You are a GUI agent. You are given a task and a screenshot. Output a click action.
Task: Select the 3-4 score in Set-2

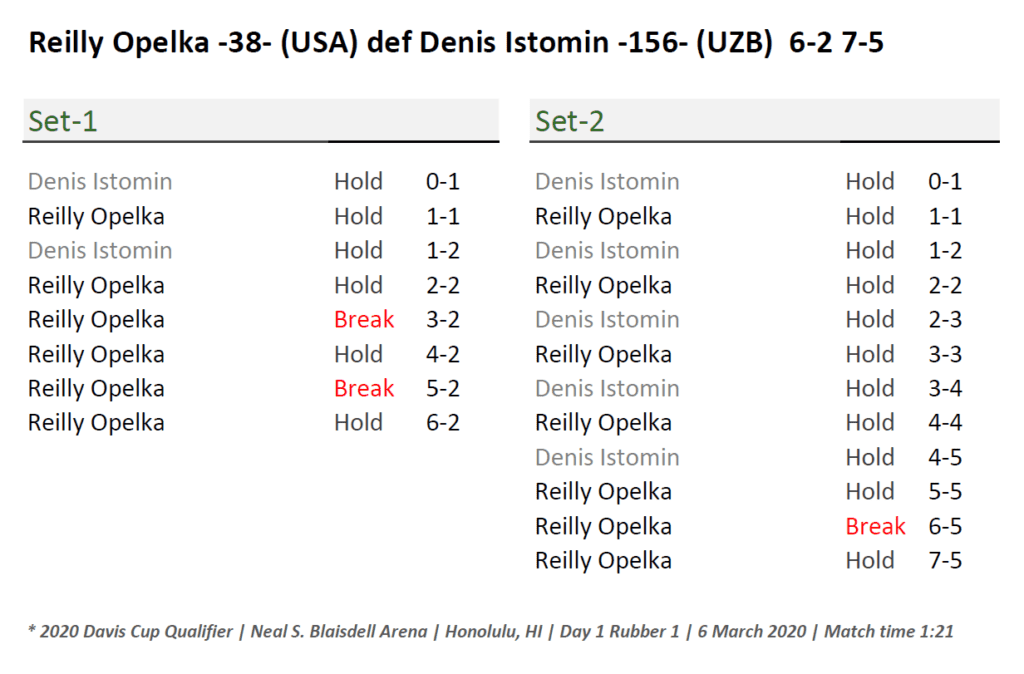(945, 389)
